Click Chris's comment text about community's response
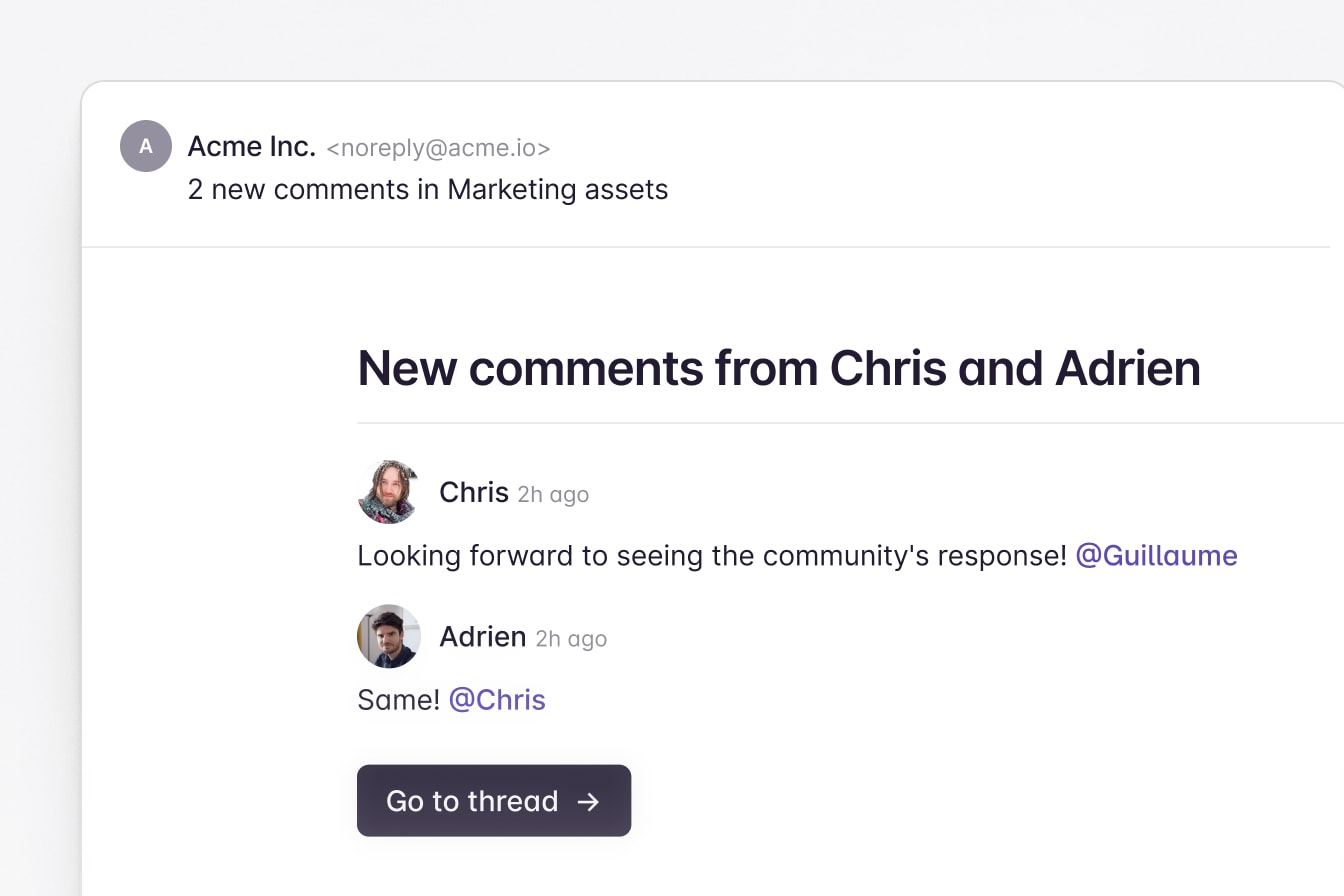The image size is (1344, 896). pos(711,555)
